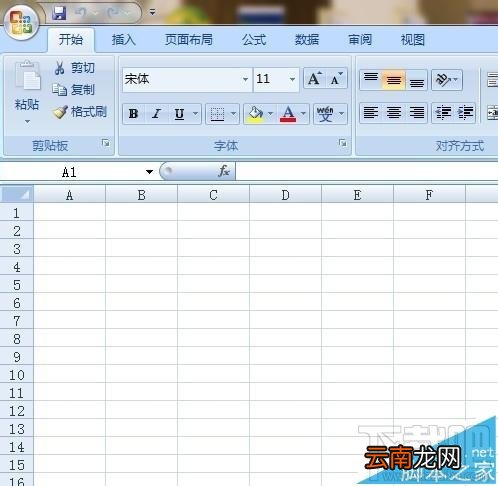This screenshot has height=486, width=498.
Task: Toggle align text right
Action: [417, 113]
